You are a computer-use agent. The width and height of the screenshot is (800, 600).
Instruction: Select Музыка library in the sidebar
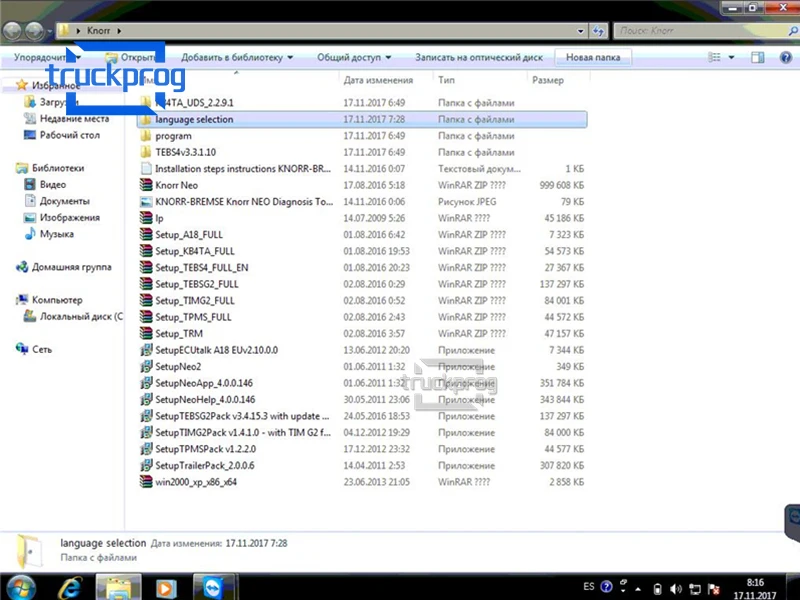pyautogui.click(x=49, y=234)
